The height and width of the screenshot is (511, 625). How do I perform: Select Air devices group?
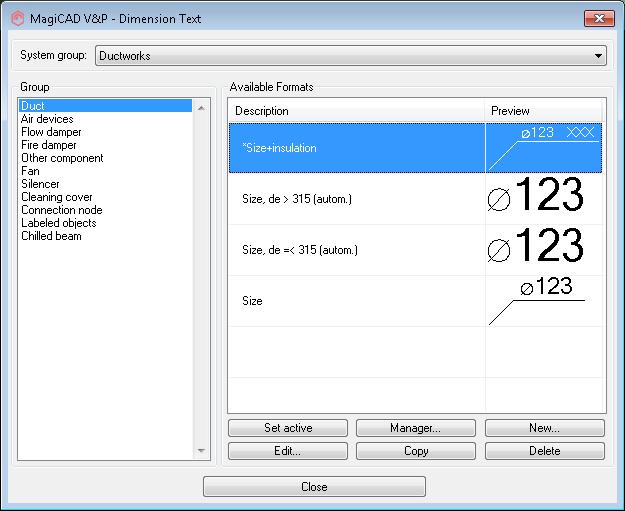click(x=47, y=119)
